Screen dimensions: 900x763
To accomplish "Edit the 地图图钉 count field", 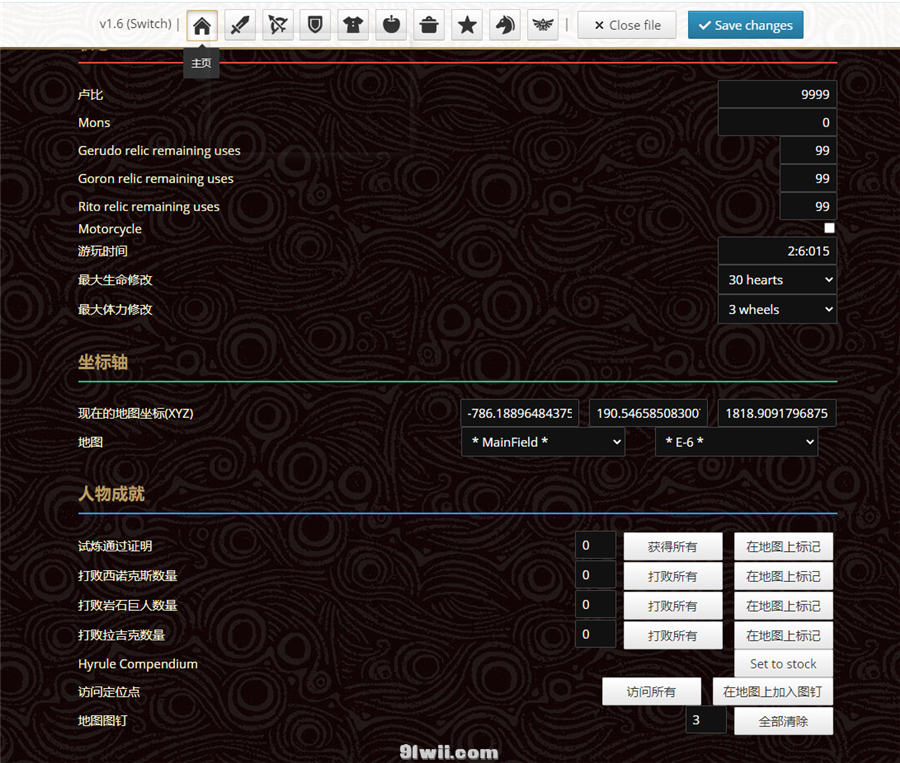I will [x=706, y=720].
